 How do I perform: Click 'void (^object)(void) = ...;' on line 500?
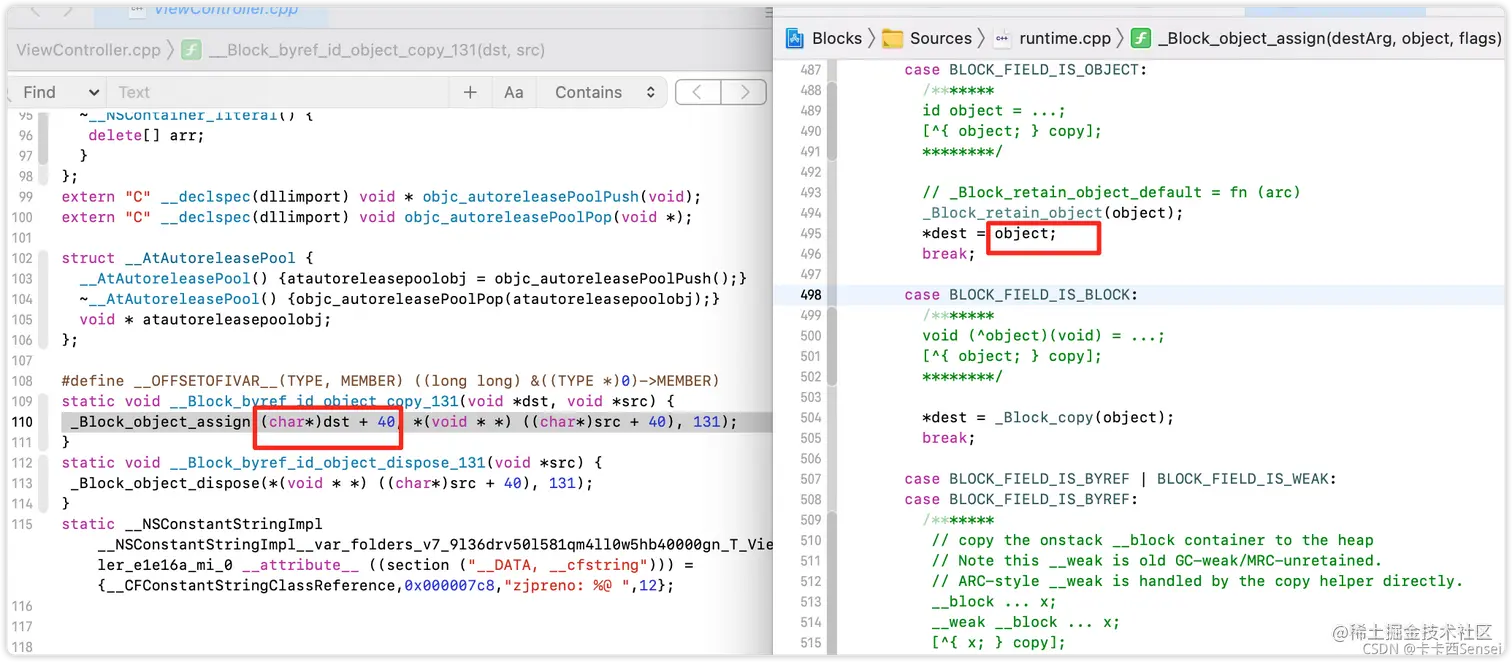[x=1043, y=336]
